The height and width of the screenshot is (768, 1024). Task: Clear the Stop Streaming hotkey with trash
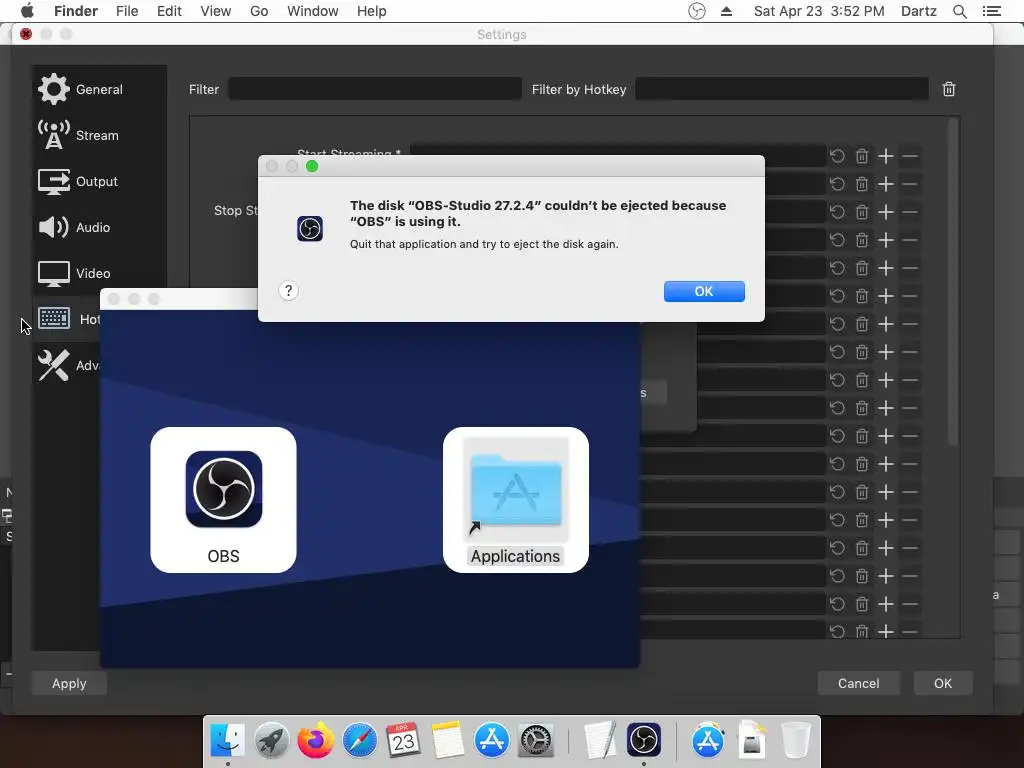pyautogui.click(x=862, y=184)
